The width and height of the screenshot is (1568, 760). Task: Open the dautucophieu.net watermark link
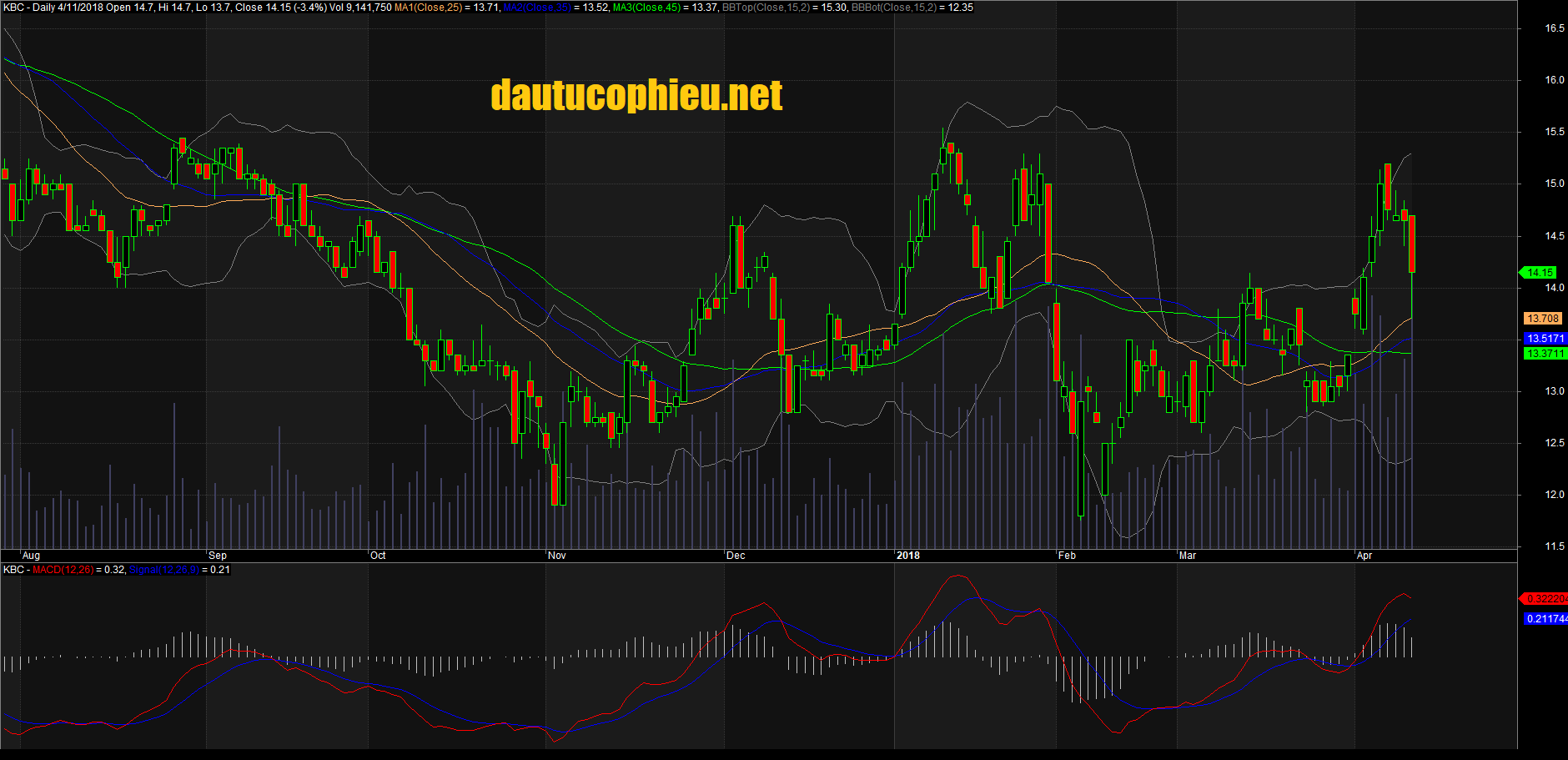(636, 94)
